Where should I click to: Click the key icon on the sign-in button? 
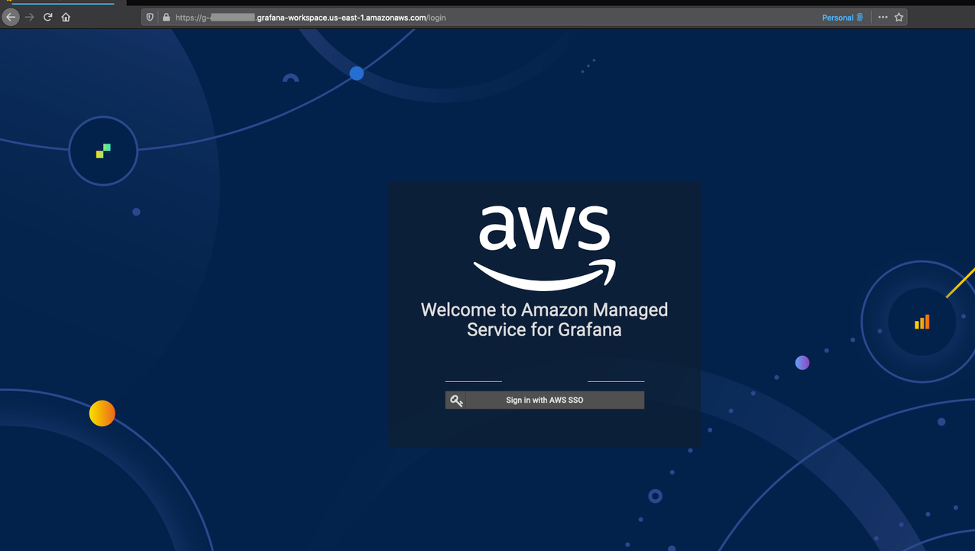[456, 401]
